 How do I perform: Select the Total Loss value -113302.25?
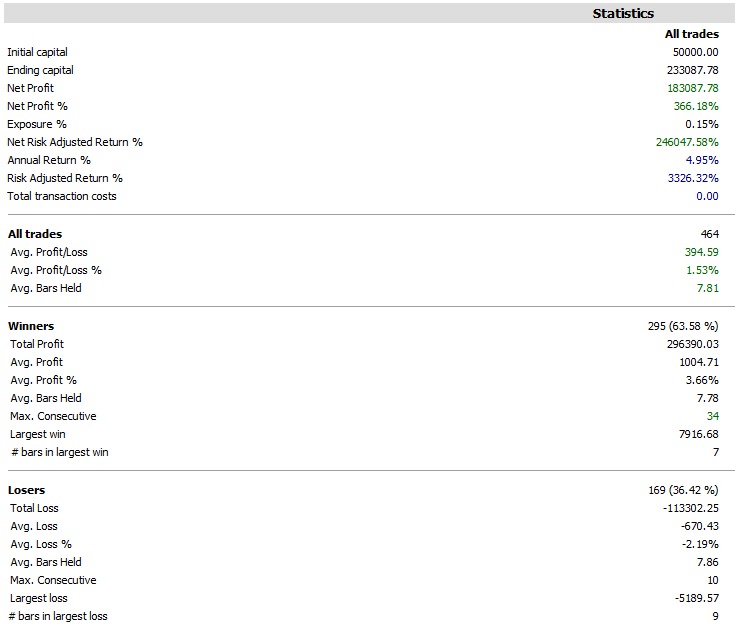point(691,508)
